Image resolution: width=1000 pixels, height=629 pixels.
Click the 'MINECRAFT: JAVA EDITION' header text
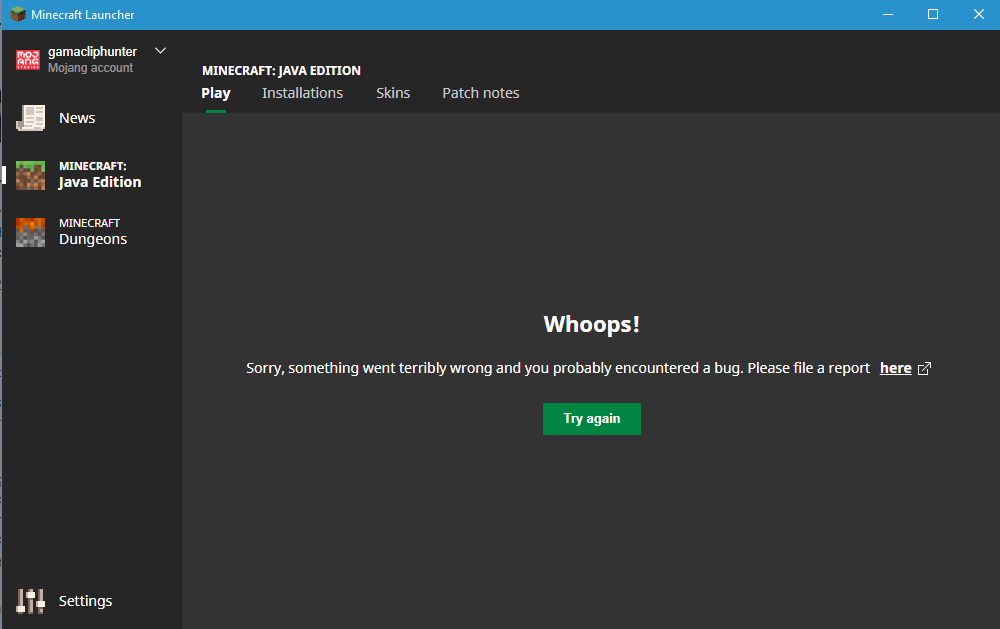(x=281, y=70)
